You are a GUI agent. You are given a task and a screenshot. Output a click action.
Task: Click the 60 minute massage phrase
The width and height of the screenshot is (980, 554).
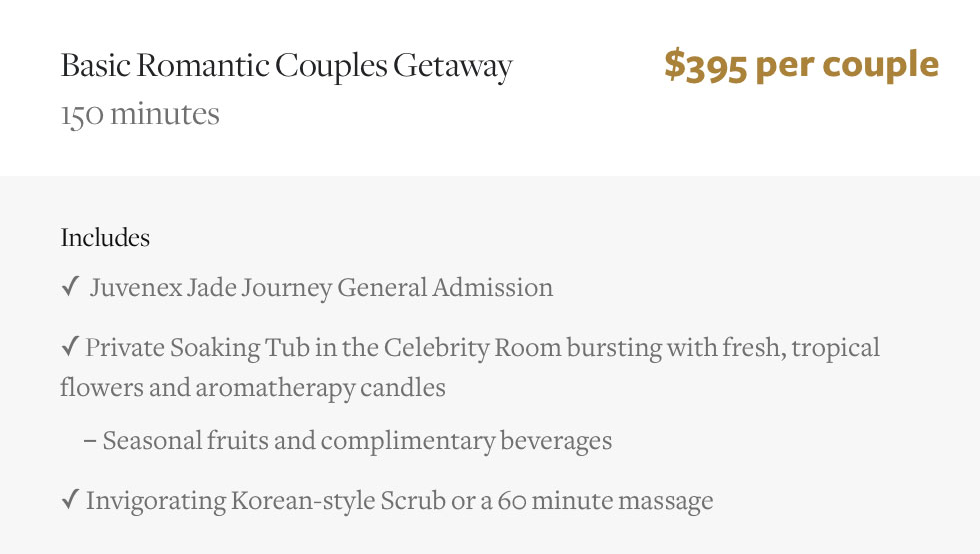click(x=605, y=501)
